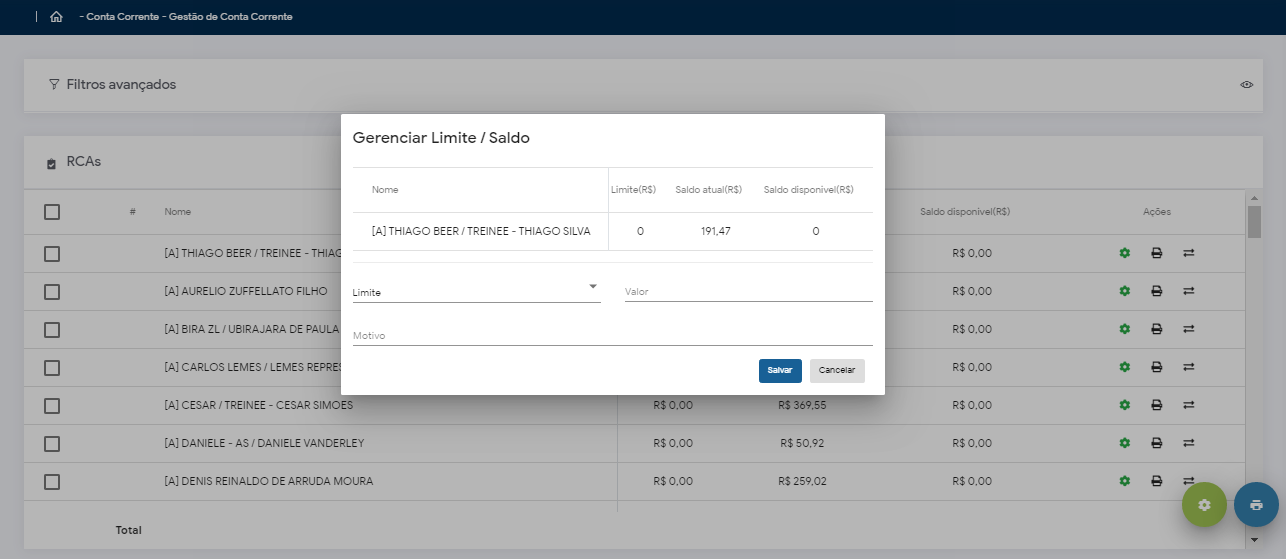This screenshot has height=559, width=1286.
Task: Check the select-all checkbox in table header
Action: pyautogui.click(x=52, y=212)
